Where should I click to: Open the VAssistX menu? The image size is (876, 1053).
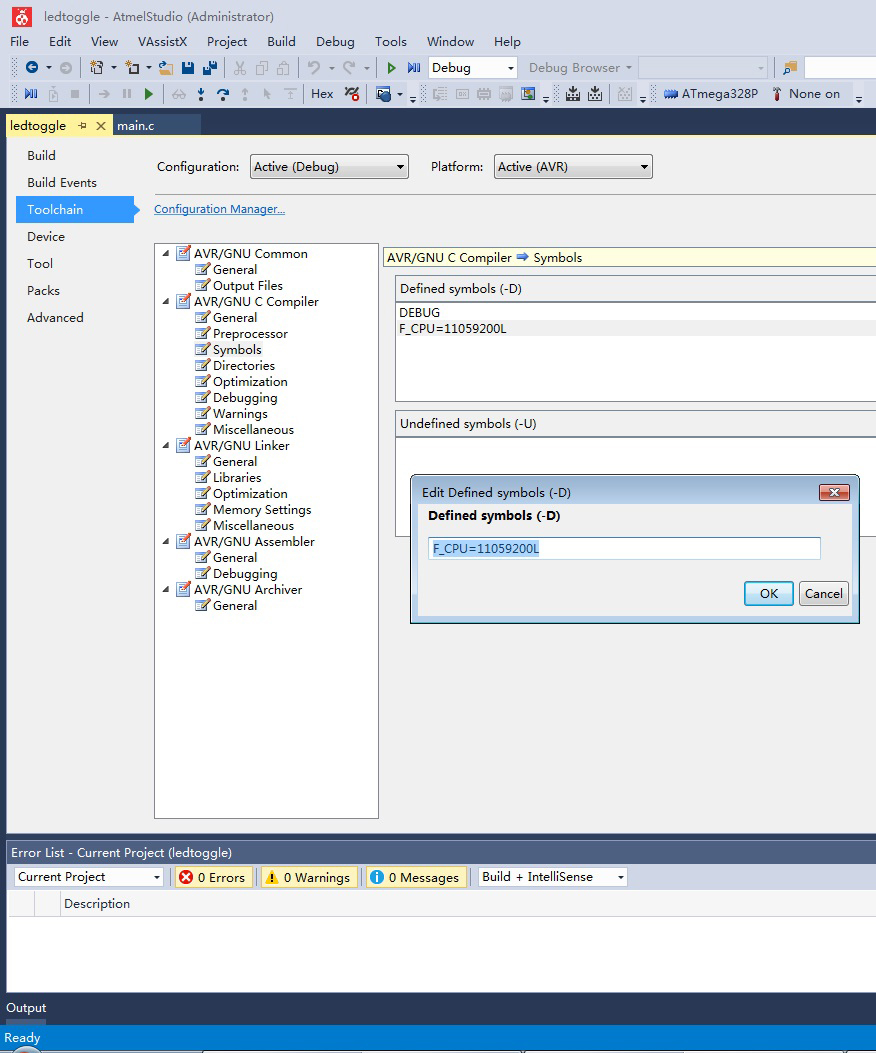coord(163,42)
